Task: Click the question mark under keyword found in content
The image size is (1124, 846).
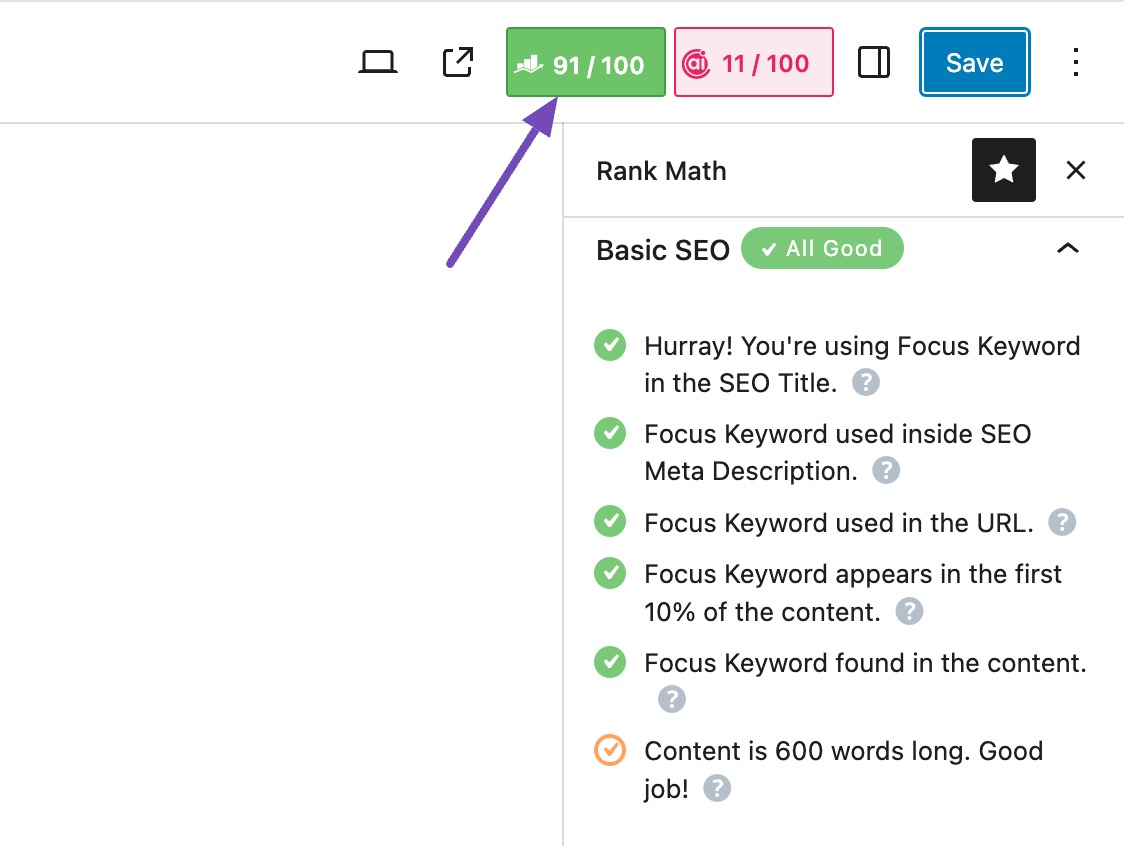Action: pyautogui.click(x=671, y=699)
